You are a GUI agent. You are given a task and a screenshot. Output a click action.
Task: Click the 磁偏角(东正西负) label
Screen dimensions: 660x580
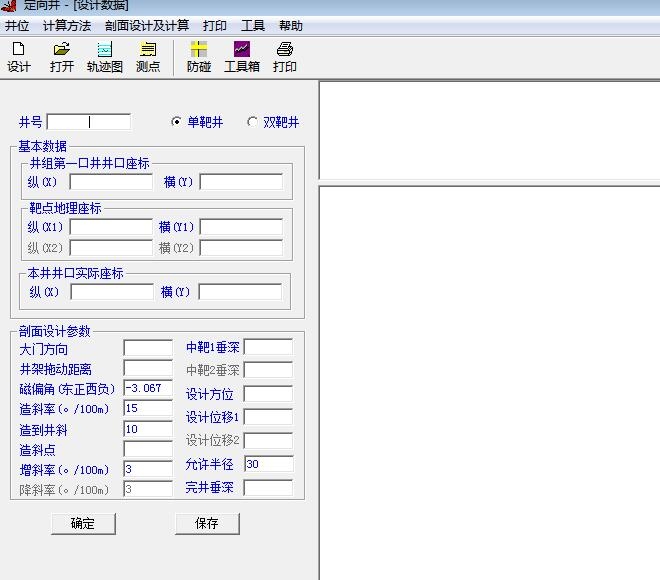tap(67, 388)
